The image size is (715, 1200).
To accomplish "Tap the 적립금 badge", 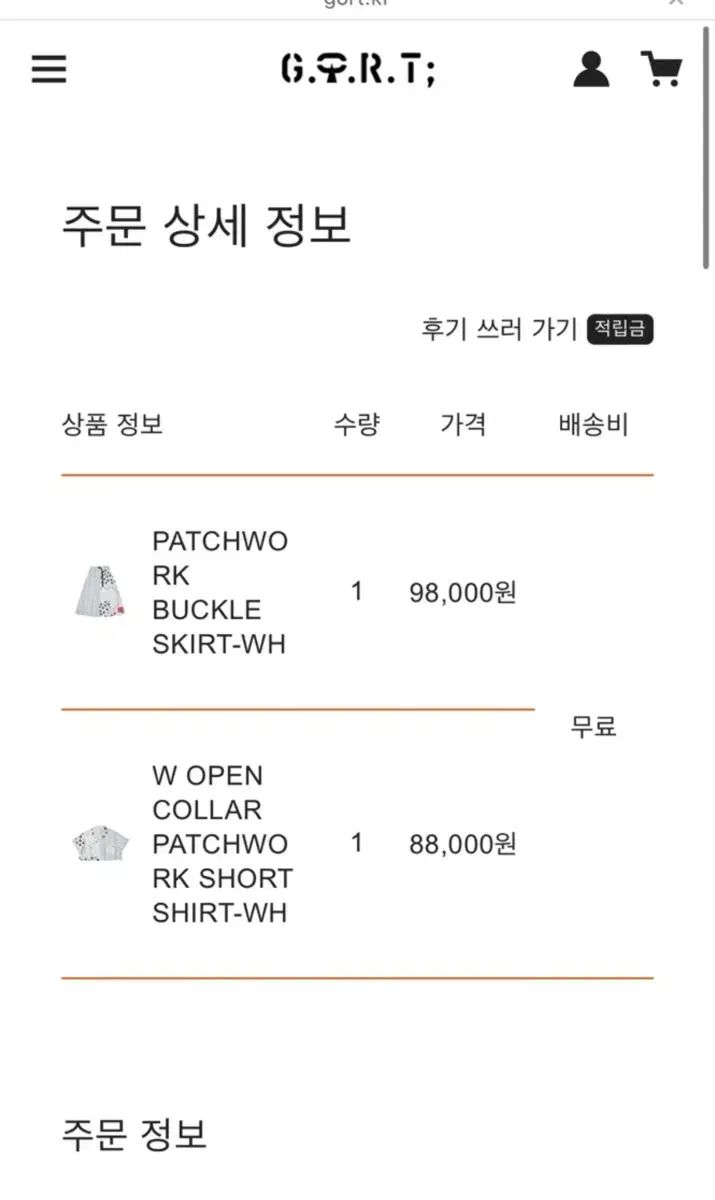I will coord(620,329).
